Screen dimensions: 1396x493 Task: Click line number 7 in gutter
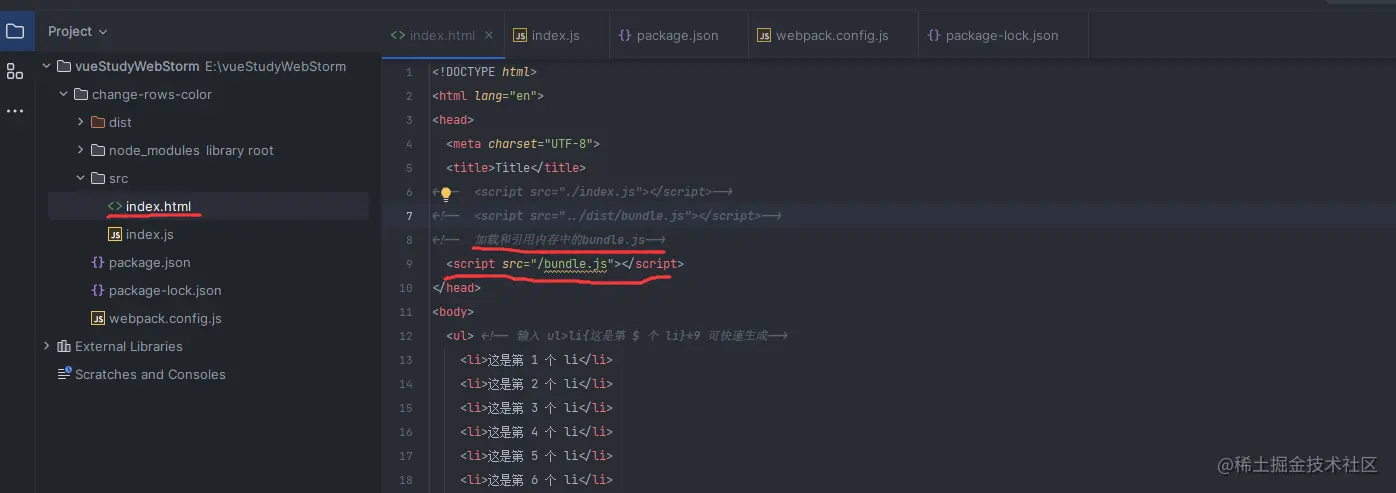(409, 216)
